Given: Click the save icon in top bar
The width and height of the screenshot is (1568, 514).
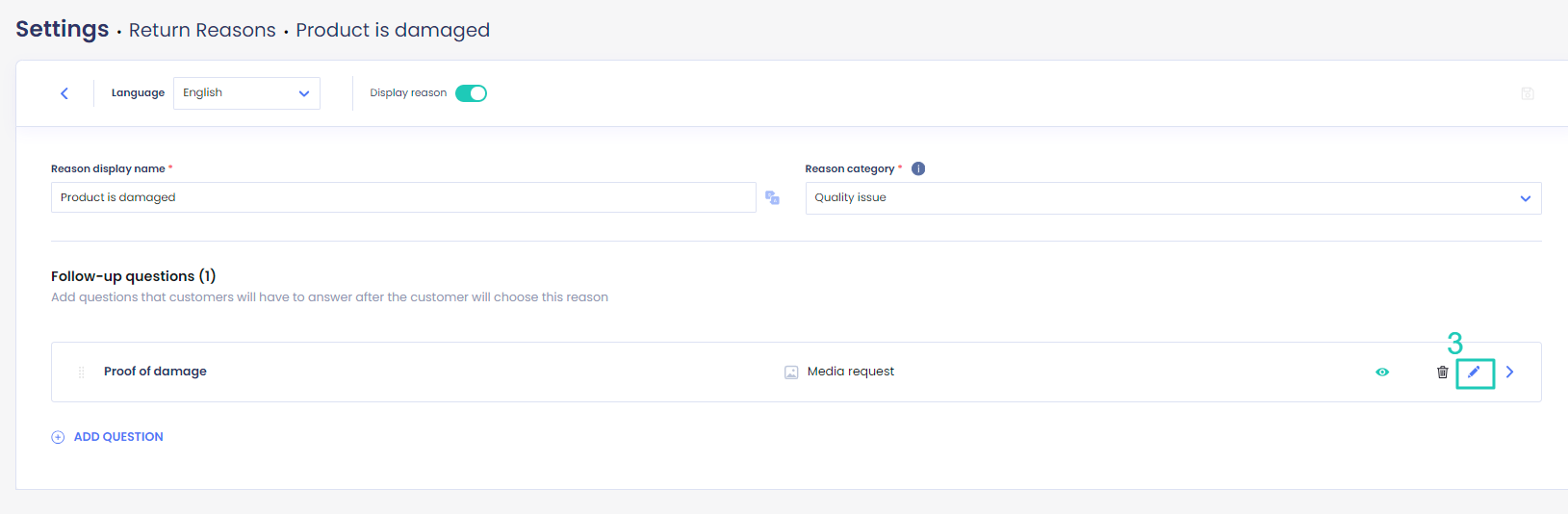Looking at the screenshot, I should click(1528, 93).
